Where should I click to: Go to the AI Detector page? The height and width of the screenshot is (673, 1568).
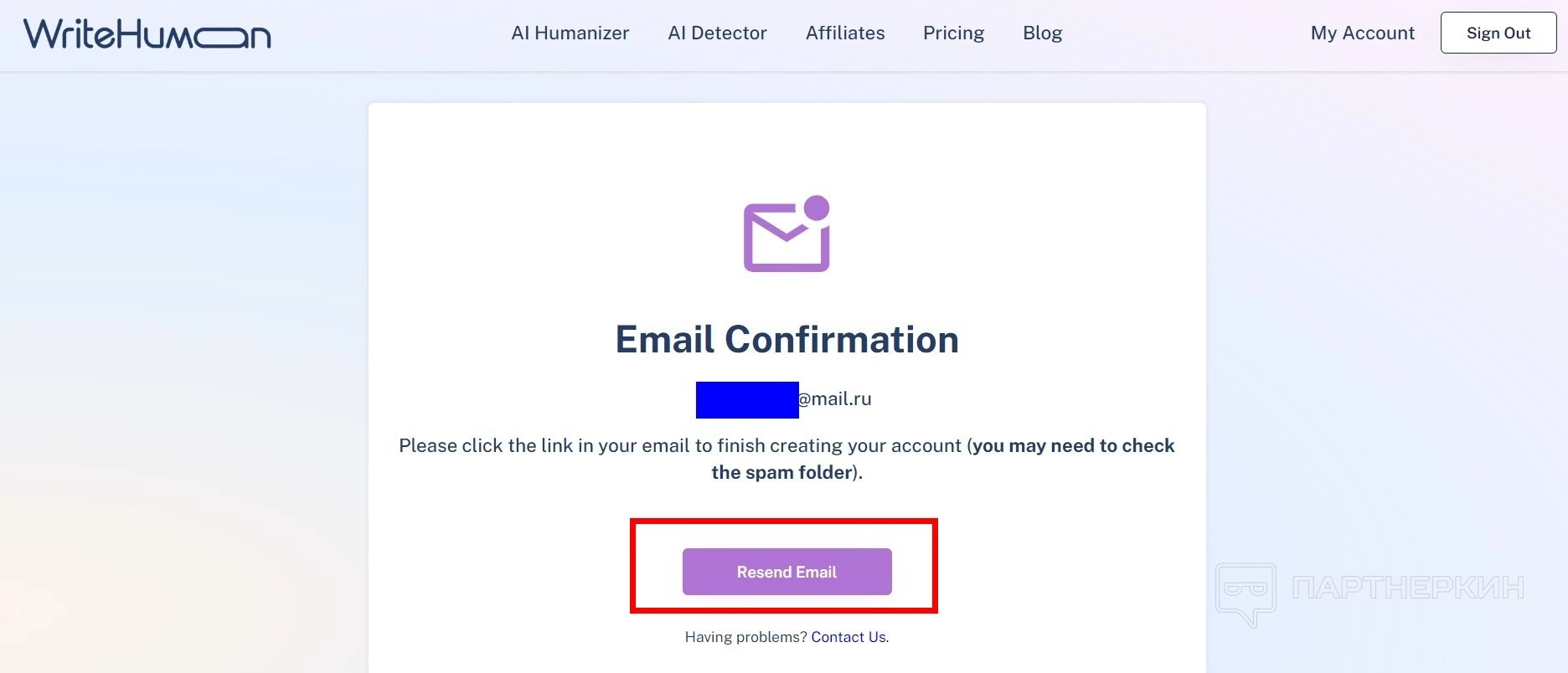(717, 33)
